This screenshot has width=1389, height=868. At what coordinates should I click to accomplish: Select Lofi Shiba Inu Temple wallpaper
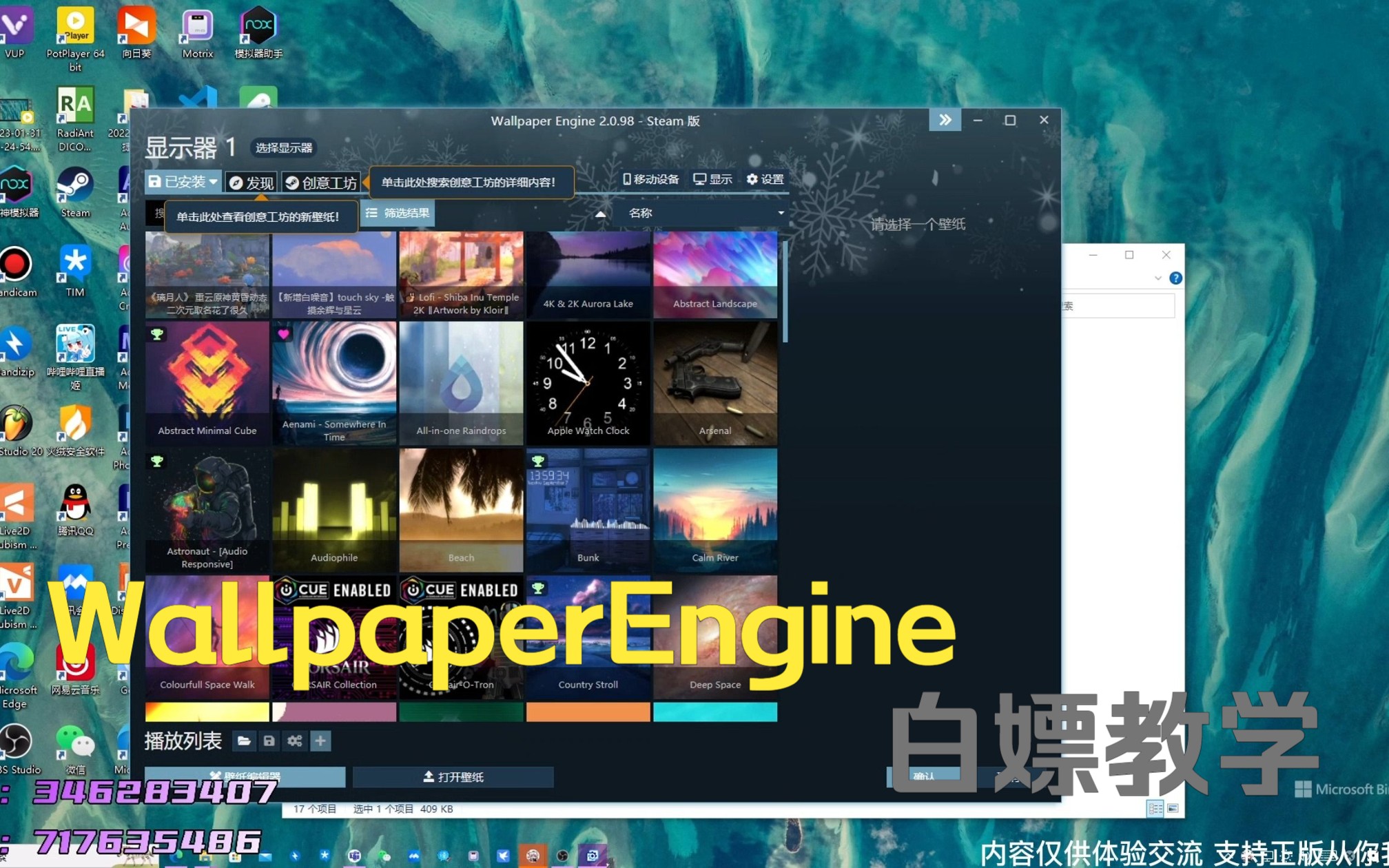461,274
